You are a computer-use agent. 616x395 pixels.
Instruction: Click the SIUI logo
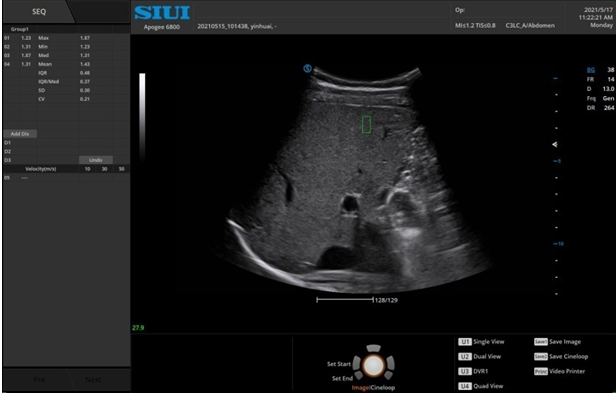162,13
